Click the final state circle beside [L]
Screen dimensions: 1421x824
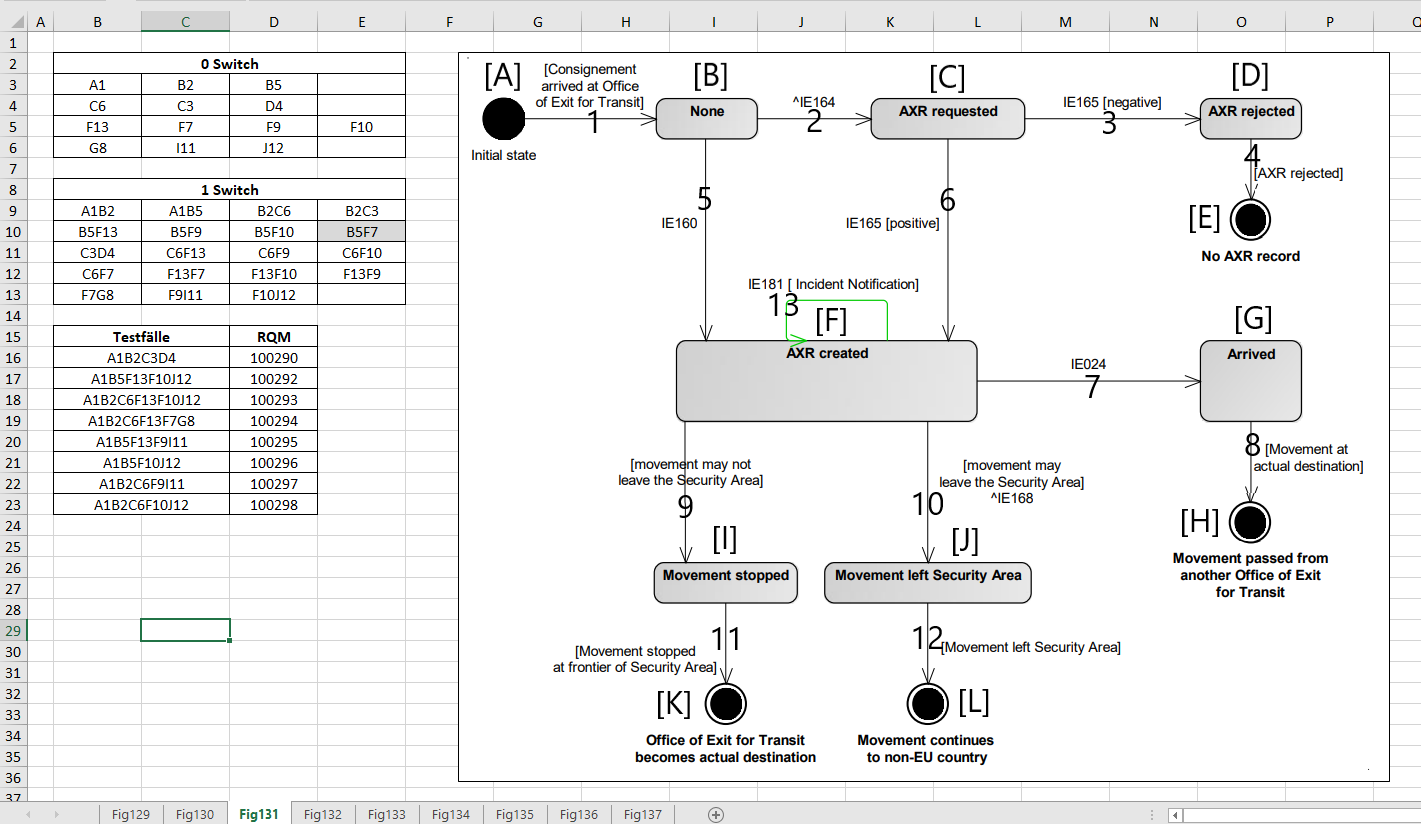click(927, 703)
